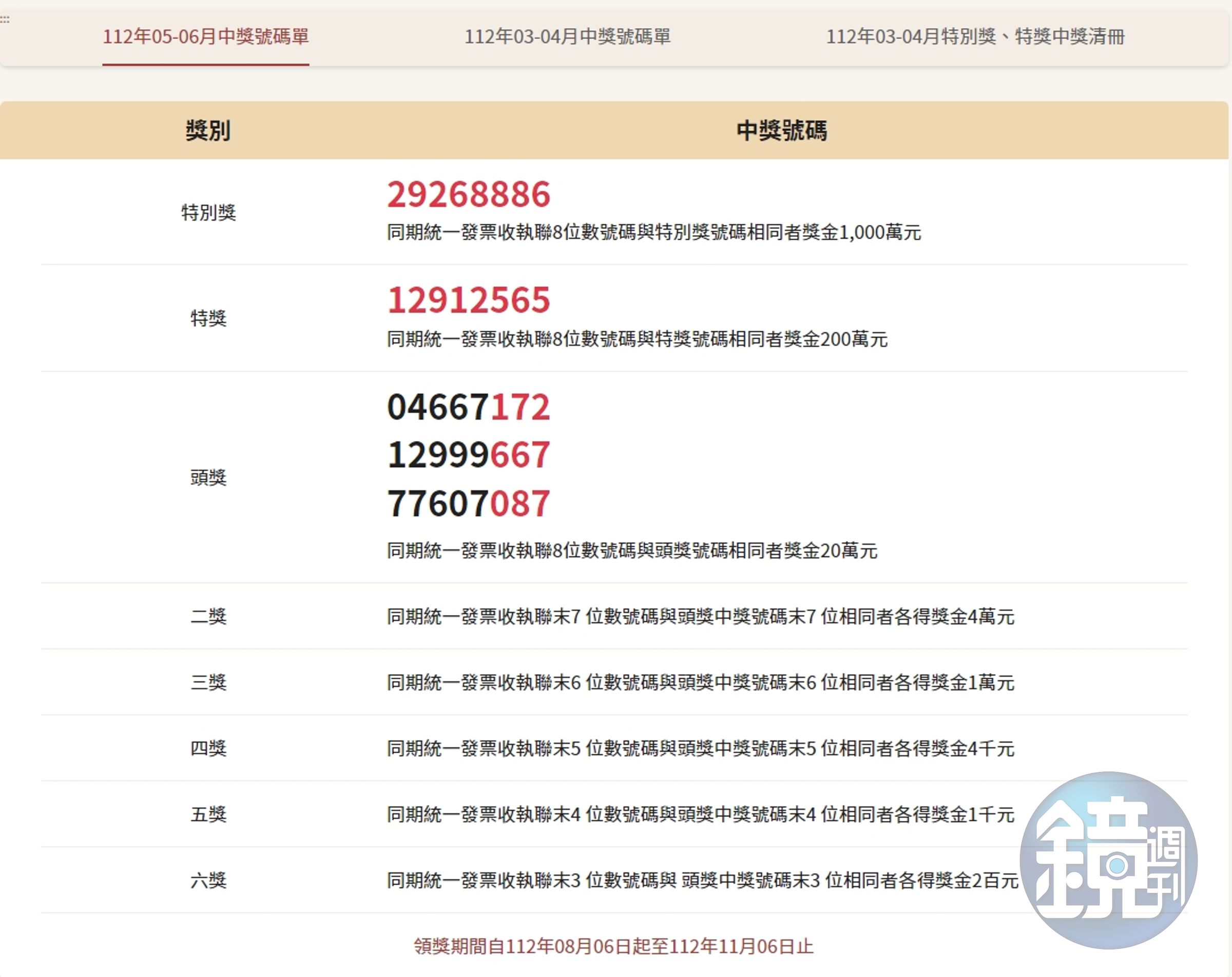Click the 1千元 fifth prize description
1232x977 pixels.
tap(701, 815)
